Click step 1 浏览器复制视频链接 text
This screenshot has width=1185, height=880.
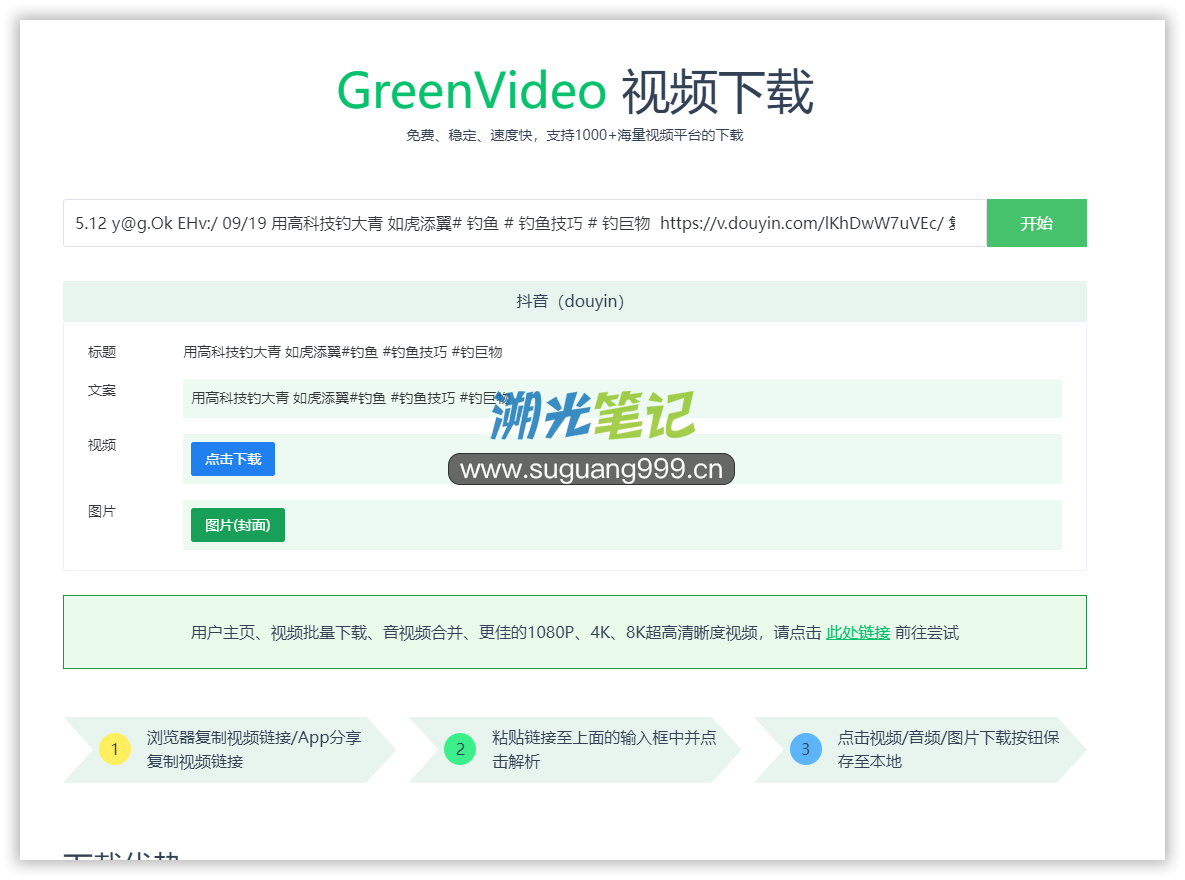point(254,749)
